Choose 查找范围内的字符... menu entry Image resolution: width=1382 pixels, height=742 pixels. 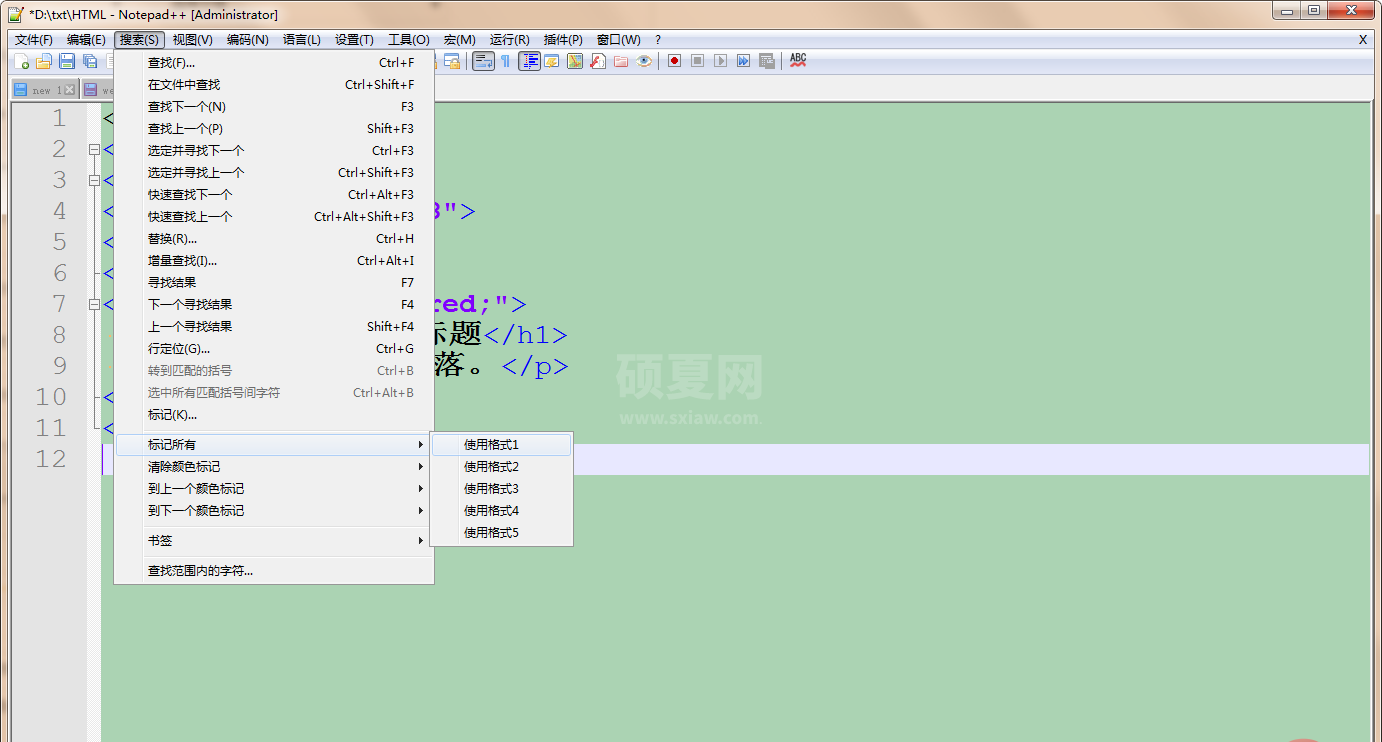tap(273, 571)
